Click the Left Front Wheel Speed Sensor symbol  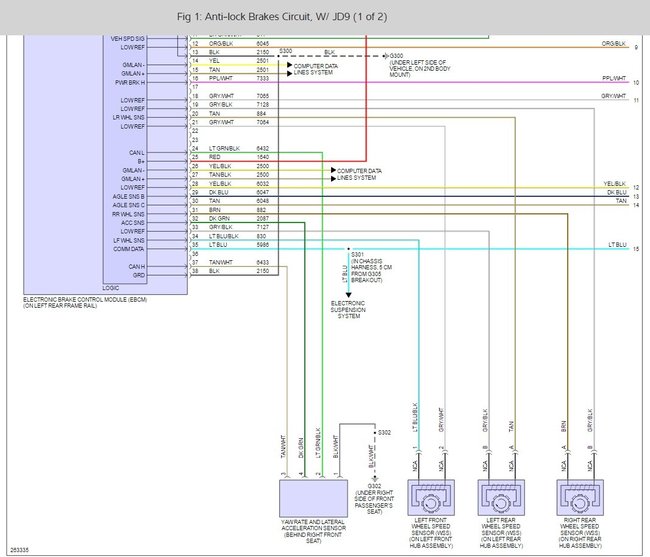click(431, 498)
